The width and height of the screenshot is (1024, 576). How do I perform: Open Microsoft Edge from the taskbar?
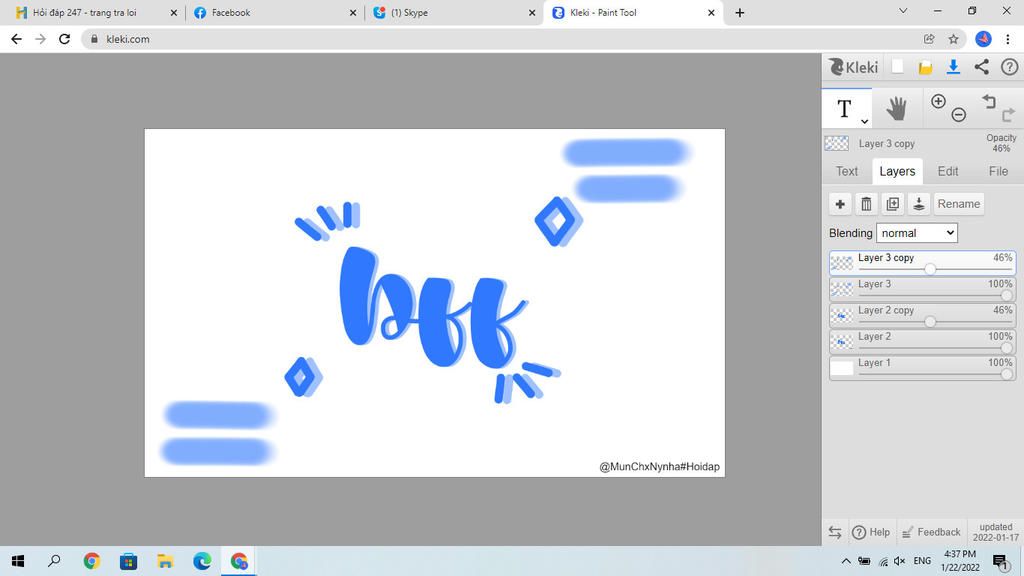coord(202,561)
